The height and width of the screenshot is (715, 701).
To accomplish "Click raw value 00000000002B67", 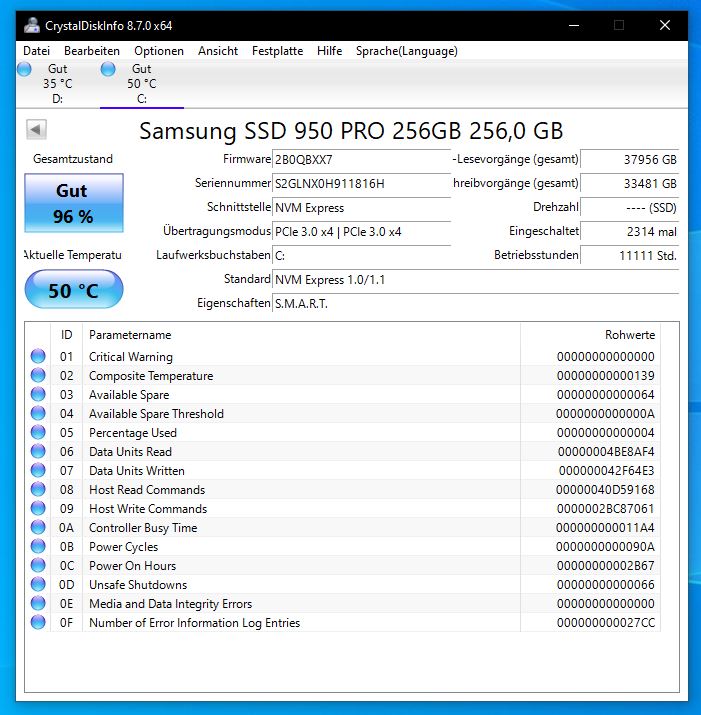I will pos(606,566).
